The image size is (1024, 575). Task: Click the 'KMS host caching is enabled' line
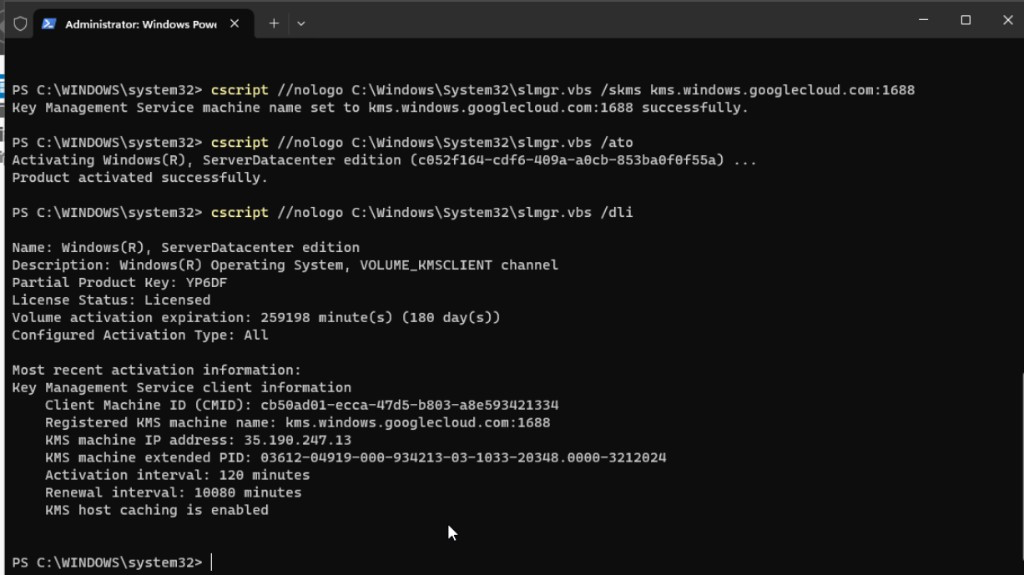157,510
